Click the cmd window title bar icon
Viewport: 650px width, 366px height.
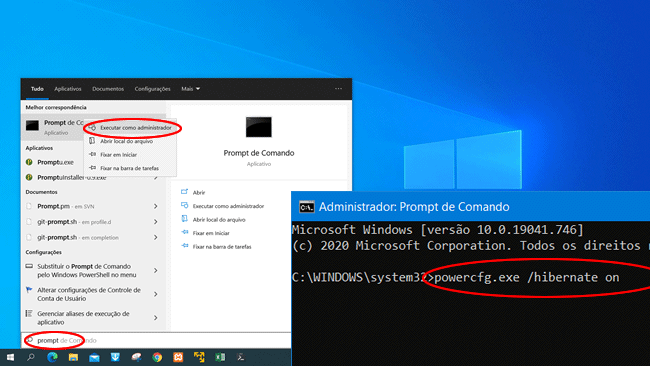pyautogui.click(x=307, y=207)
